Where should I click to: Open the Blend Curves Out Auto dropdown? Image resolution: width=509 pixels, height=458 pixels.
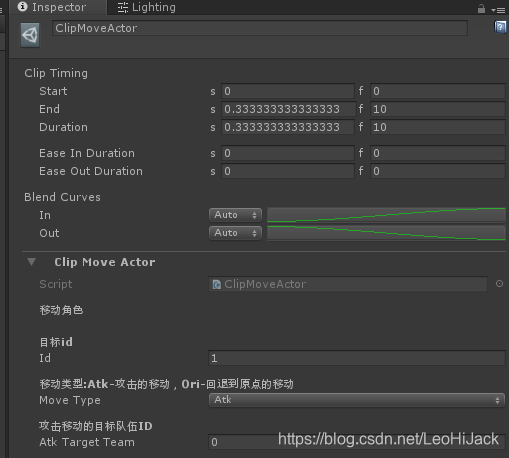235,233
